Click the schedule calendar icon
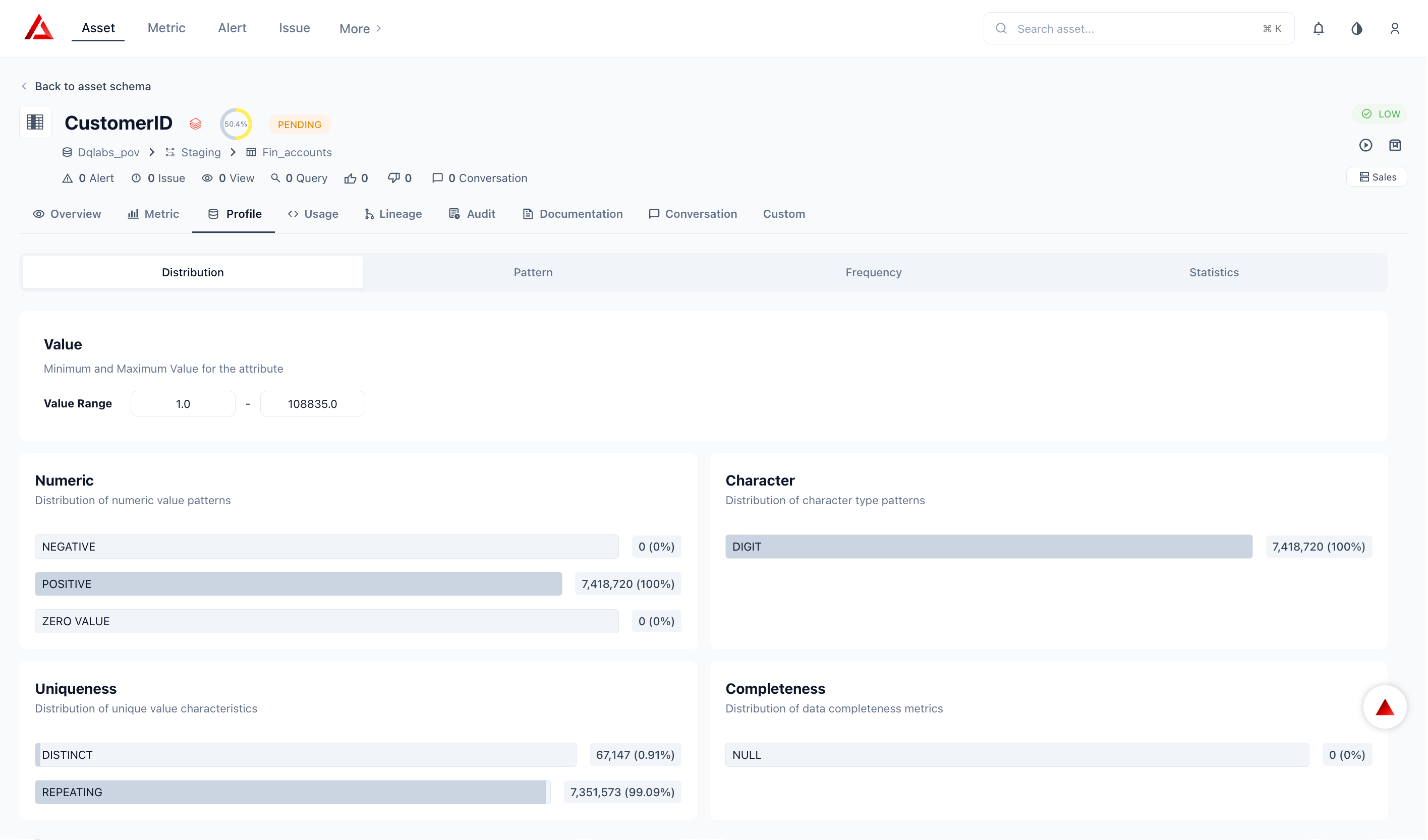The height and width of the screenshot is (840, 1428). pyautogui.click(x=1396, y=146)
